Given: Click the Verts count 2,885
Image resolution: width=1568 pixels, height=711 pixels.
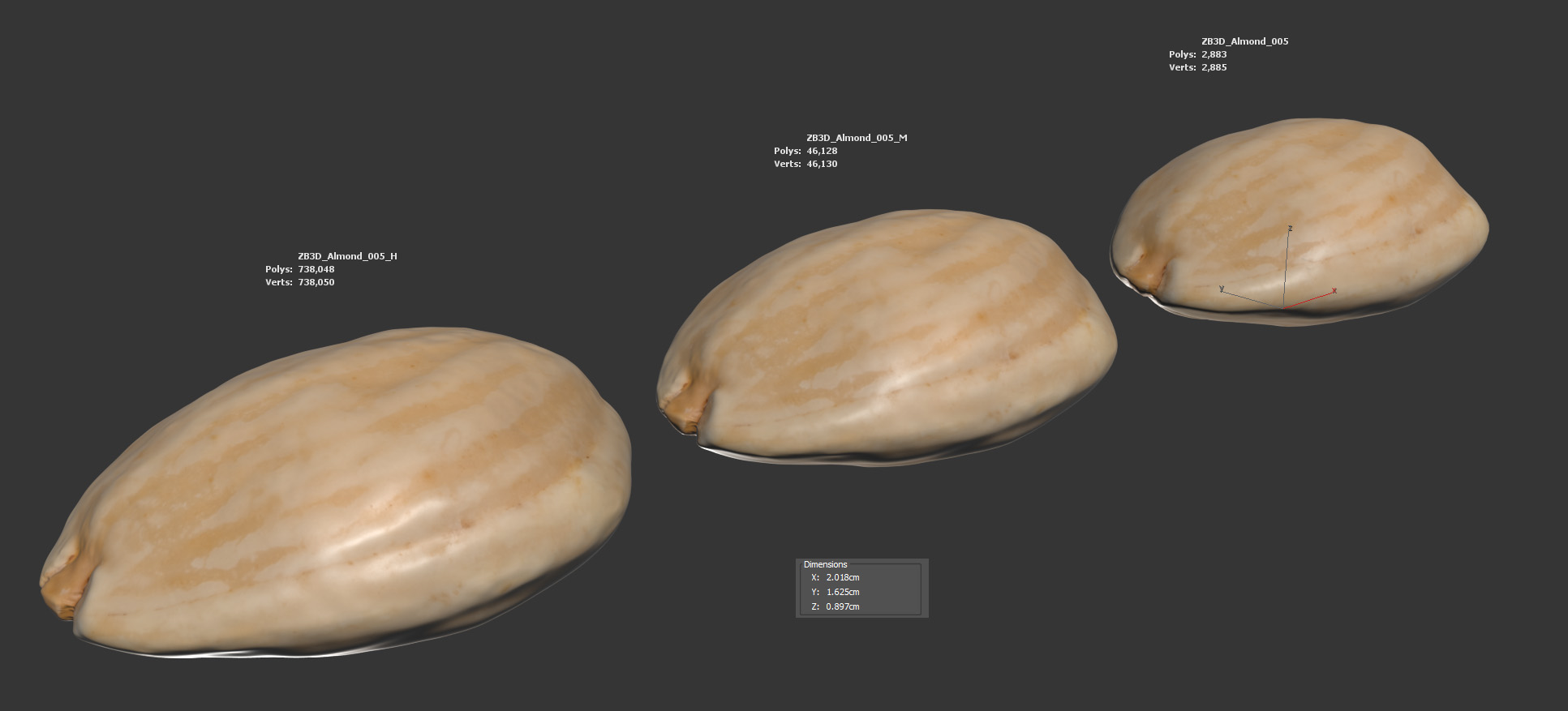Looking at the screenshot, I should pyautogui.click(x=1214, y=67).
